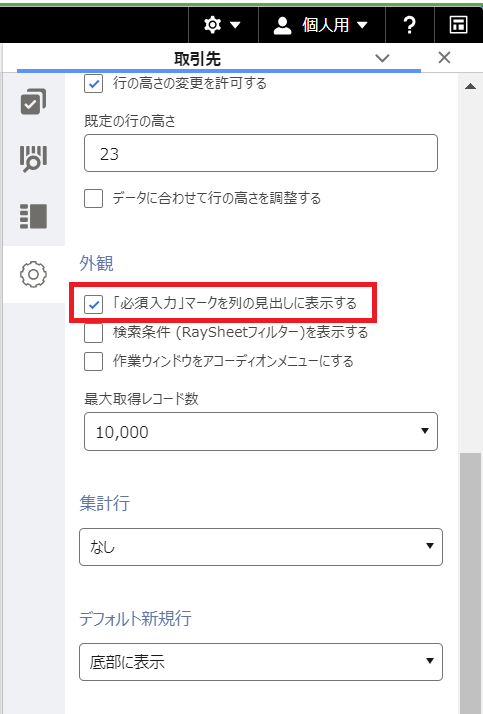Open the 最大取得レコード数 dropdown showing 10,000
Screen dimensions: 483x714
pyautogui.click(x=261, y=431)
